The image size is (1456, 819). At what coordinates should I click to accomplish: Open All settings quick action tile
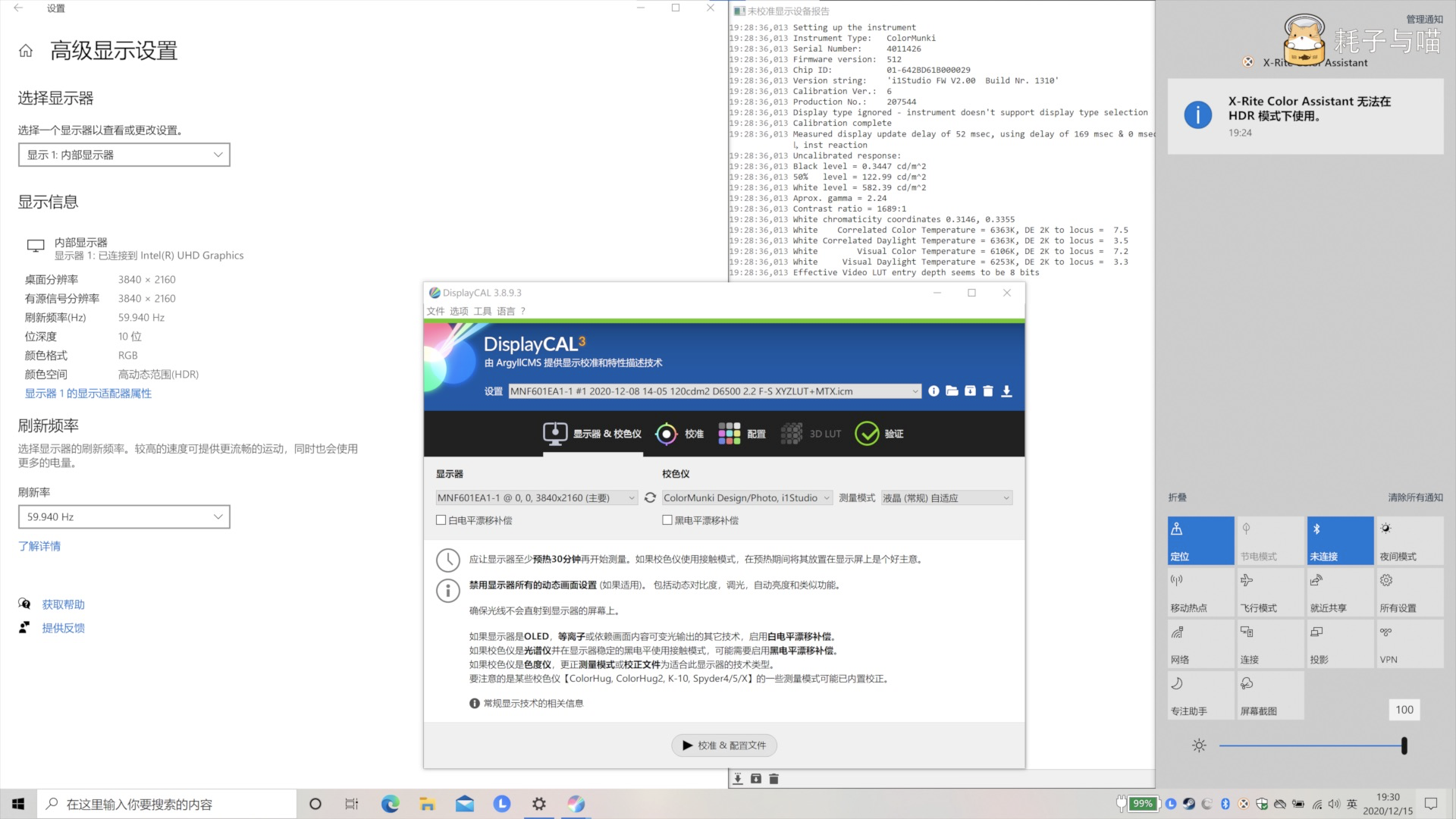click(1410, 592)
